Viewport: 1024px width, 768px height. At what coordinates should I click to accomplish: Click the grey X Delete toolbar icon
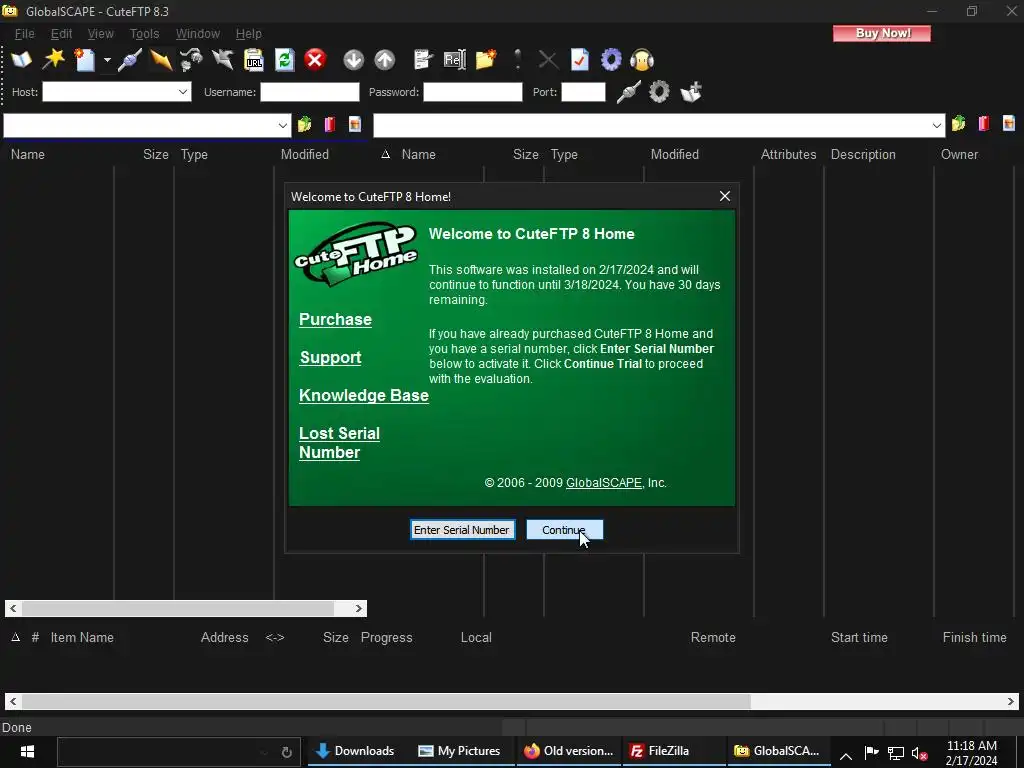point(548,60)
